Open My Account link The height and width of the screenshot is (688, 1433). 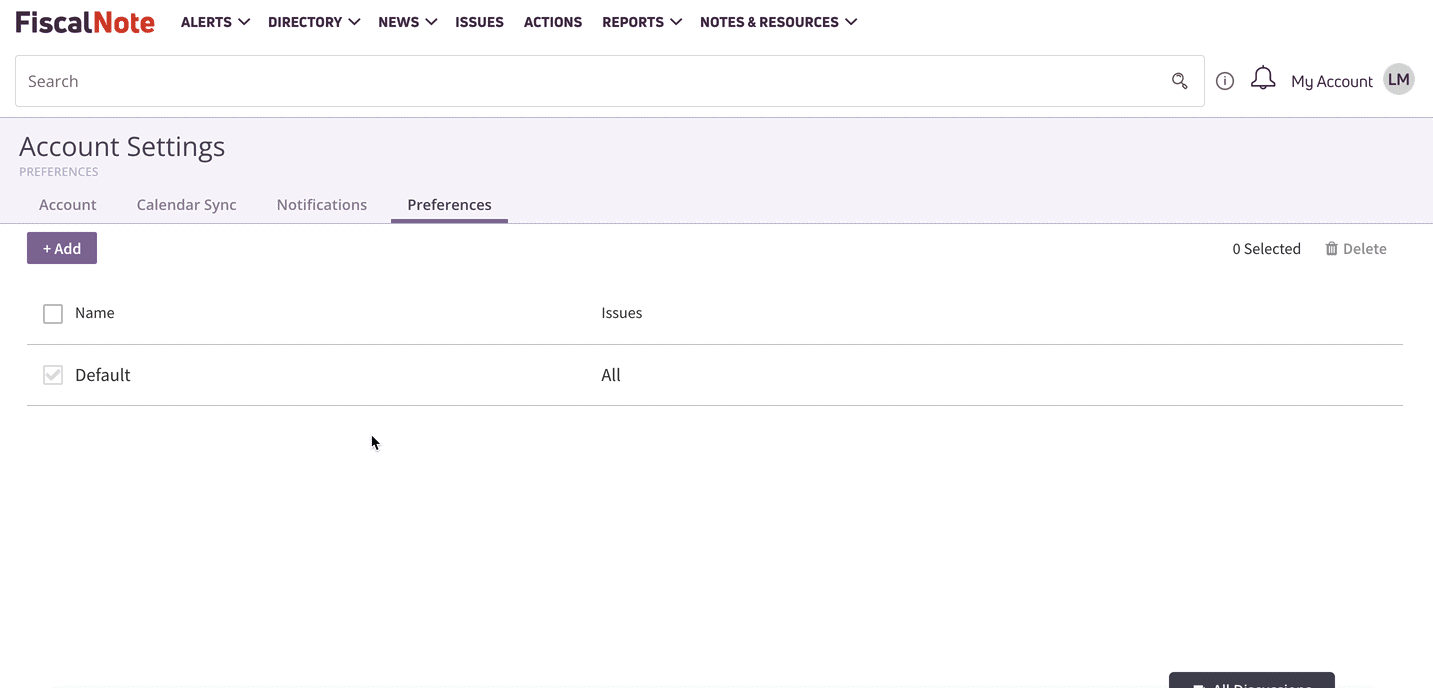coord(1331,81)
